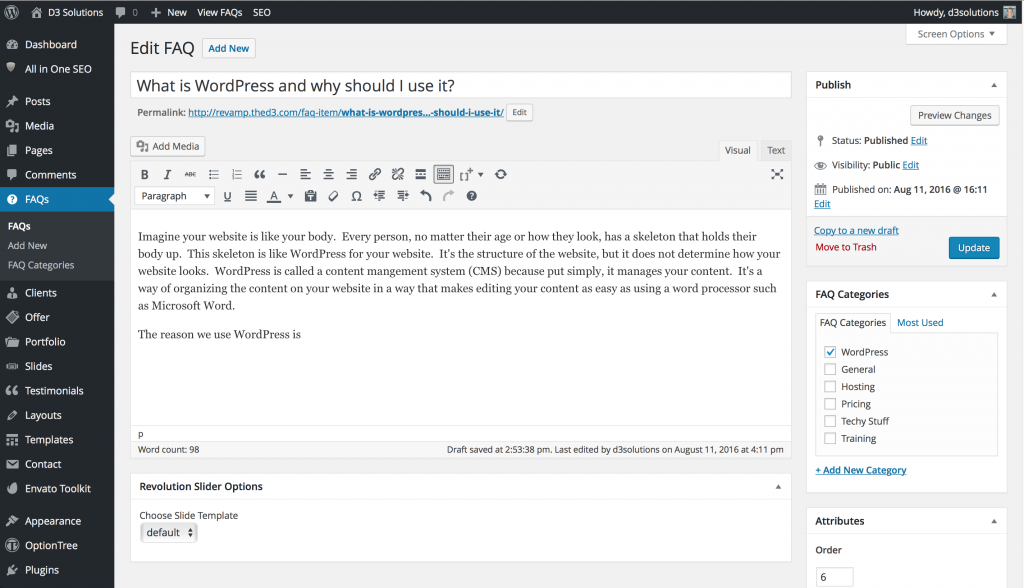Insert or edit link
This screenshot has height=588, width=1024.
click(374, 174)
